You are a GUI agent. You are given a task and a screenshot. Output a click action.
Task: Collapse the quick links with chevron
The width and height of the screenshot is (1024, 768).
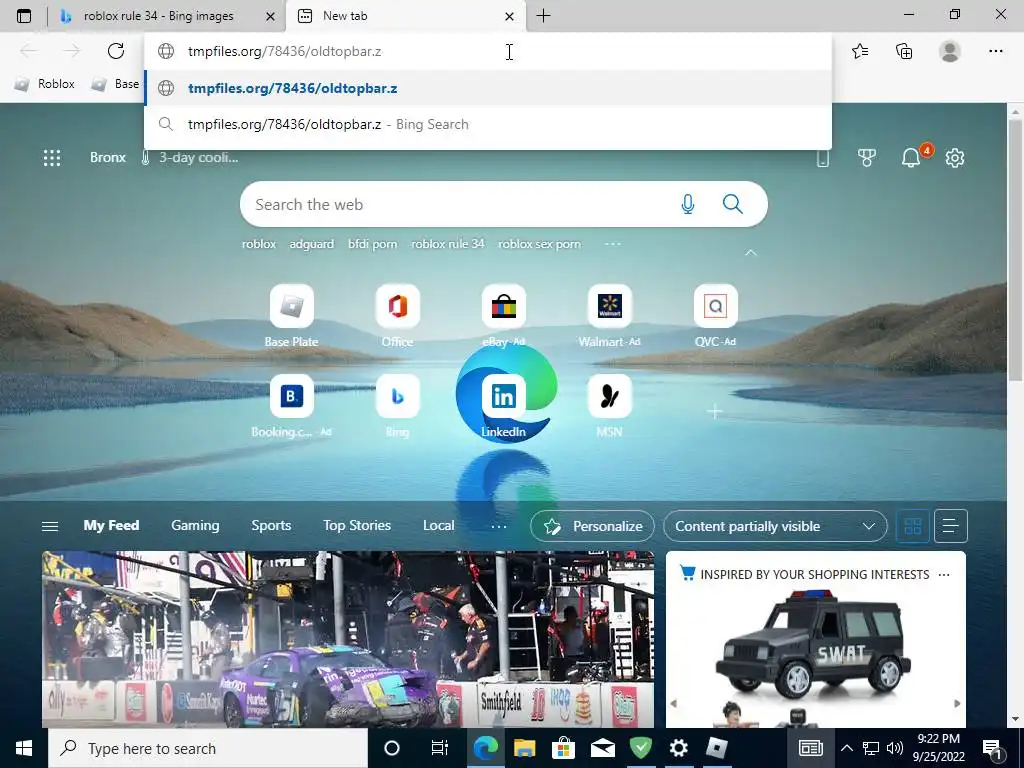[751, 252]
